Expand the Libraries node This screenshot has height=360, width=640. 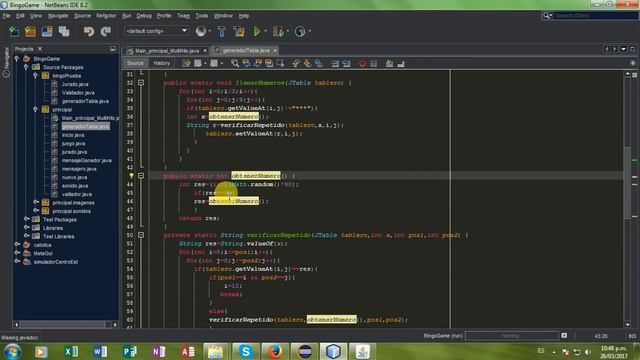pos(26,228)
